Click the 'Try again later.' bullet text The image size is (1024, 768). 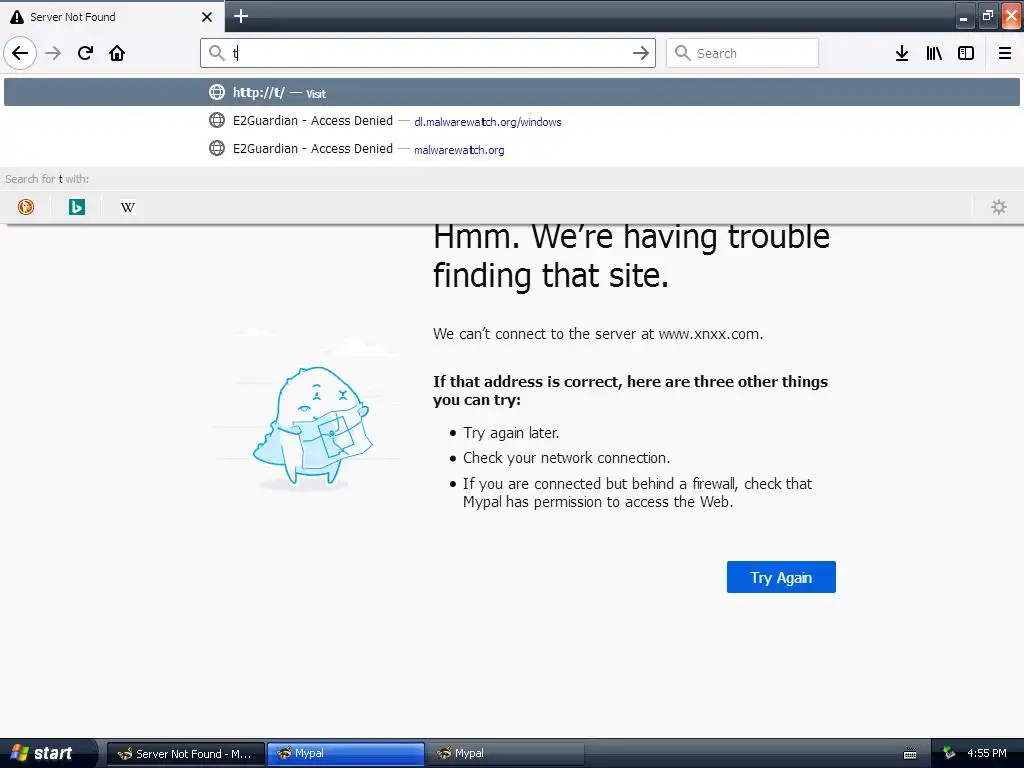pyautogui.click(x=511, y=433)
